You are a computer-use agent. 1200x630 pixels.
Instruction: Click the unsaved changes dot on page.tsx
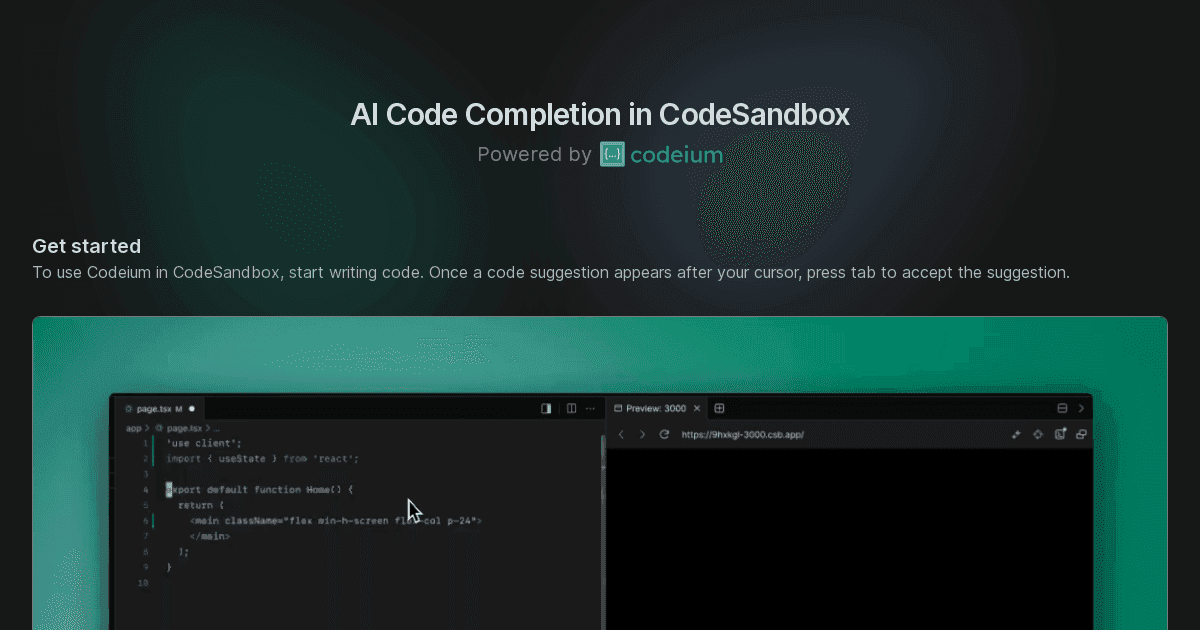pyautogui.click(x=192, y=409)
